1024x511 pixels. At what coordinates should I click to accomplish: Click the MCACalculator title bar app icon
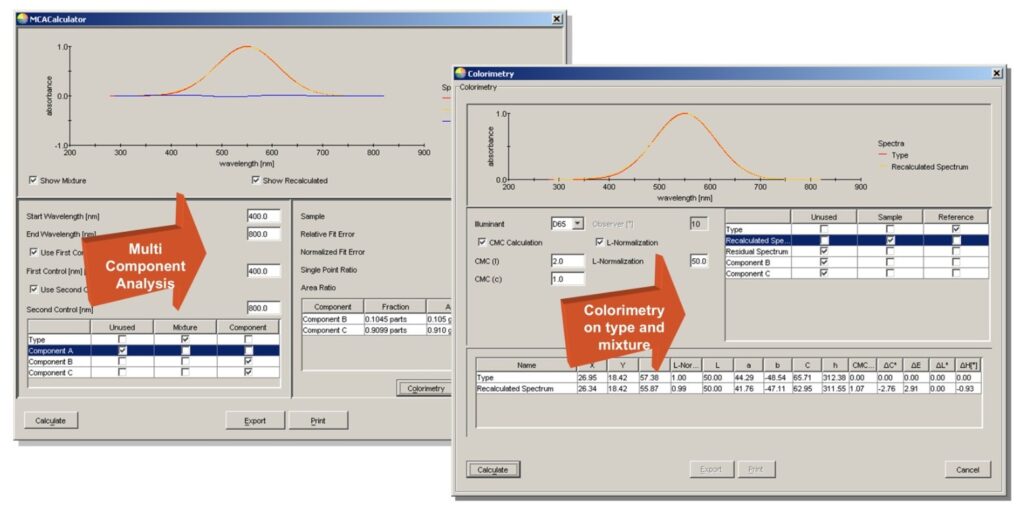pos(22,19)
